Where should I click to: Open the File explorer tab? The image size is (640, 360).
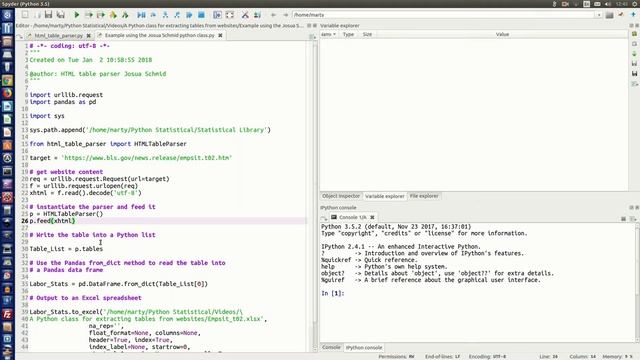coord(424,196)
